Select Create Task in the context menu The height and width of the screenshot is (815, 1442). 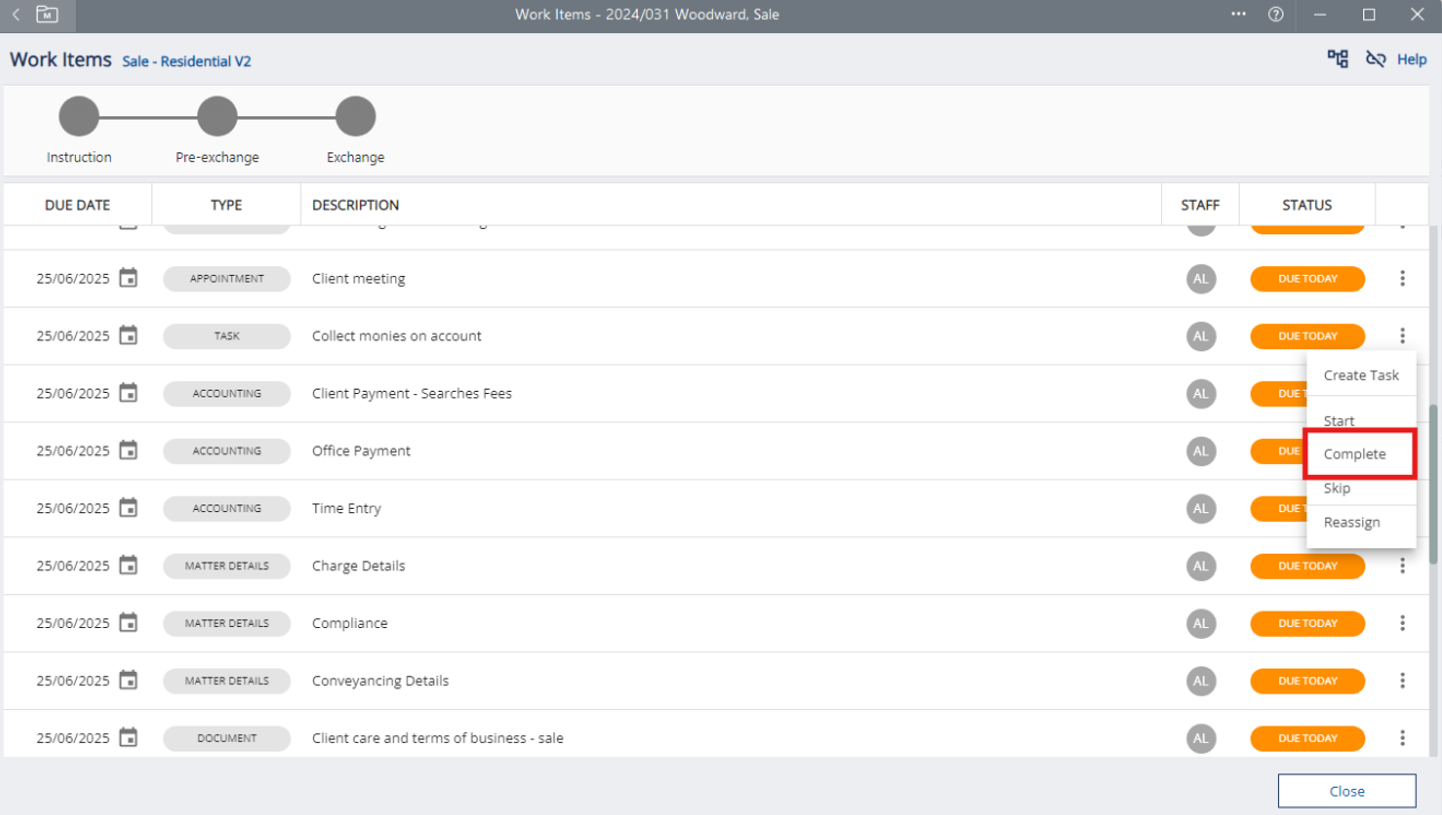(x=1361, y=375)
